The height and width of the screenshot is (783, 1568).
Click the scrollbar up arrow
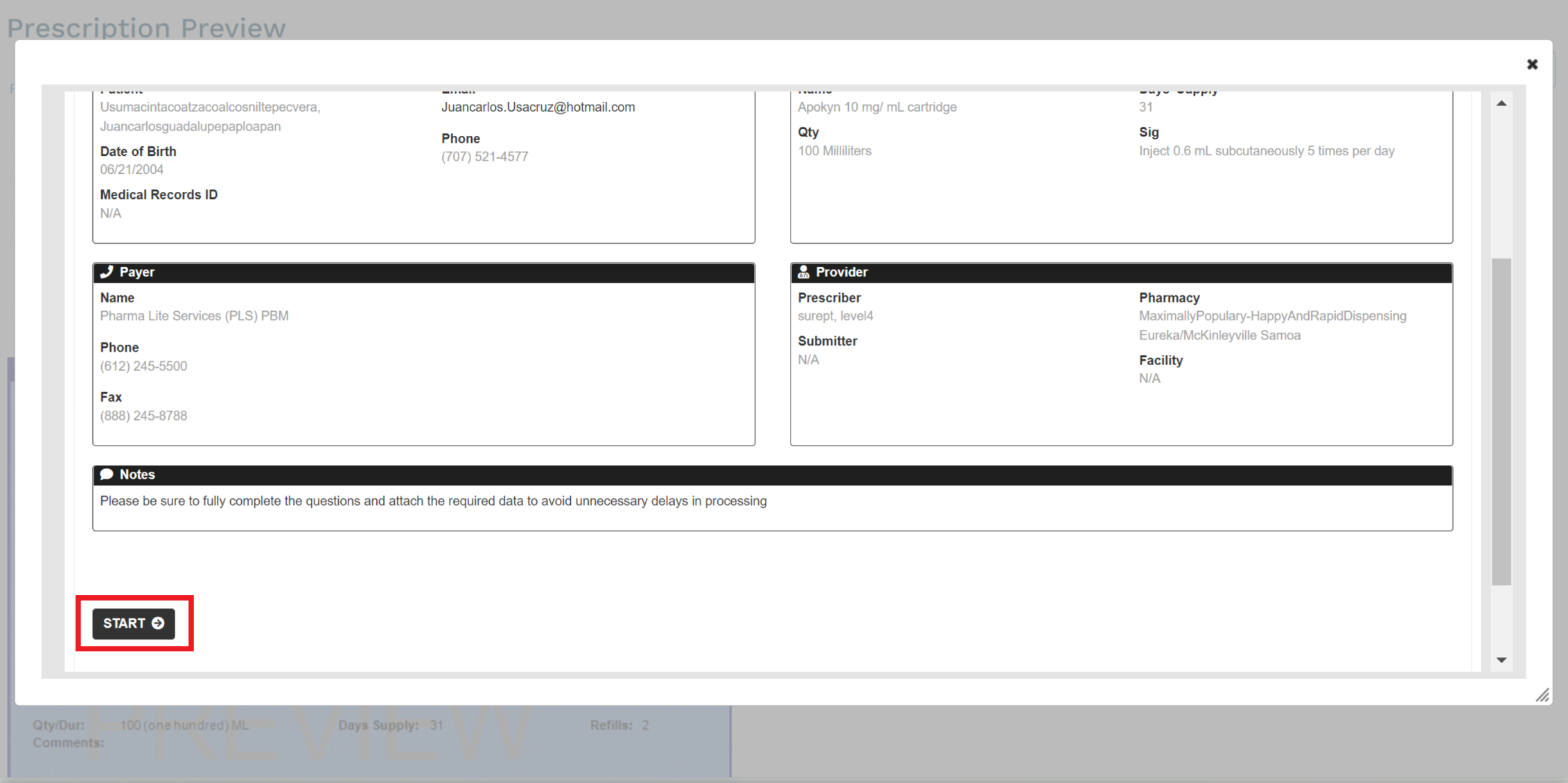tap(1501, 102)
